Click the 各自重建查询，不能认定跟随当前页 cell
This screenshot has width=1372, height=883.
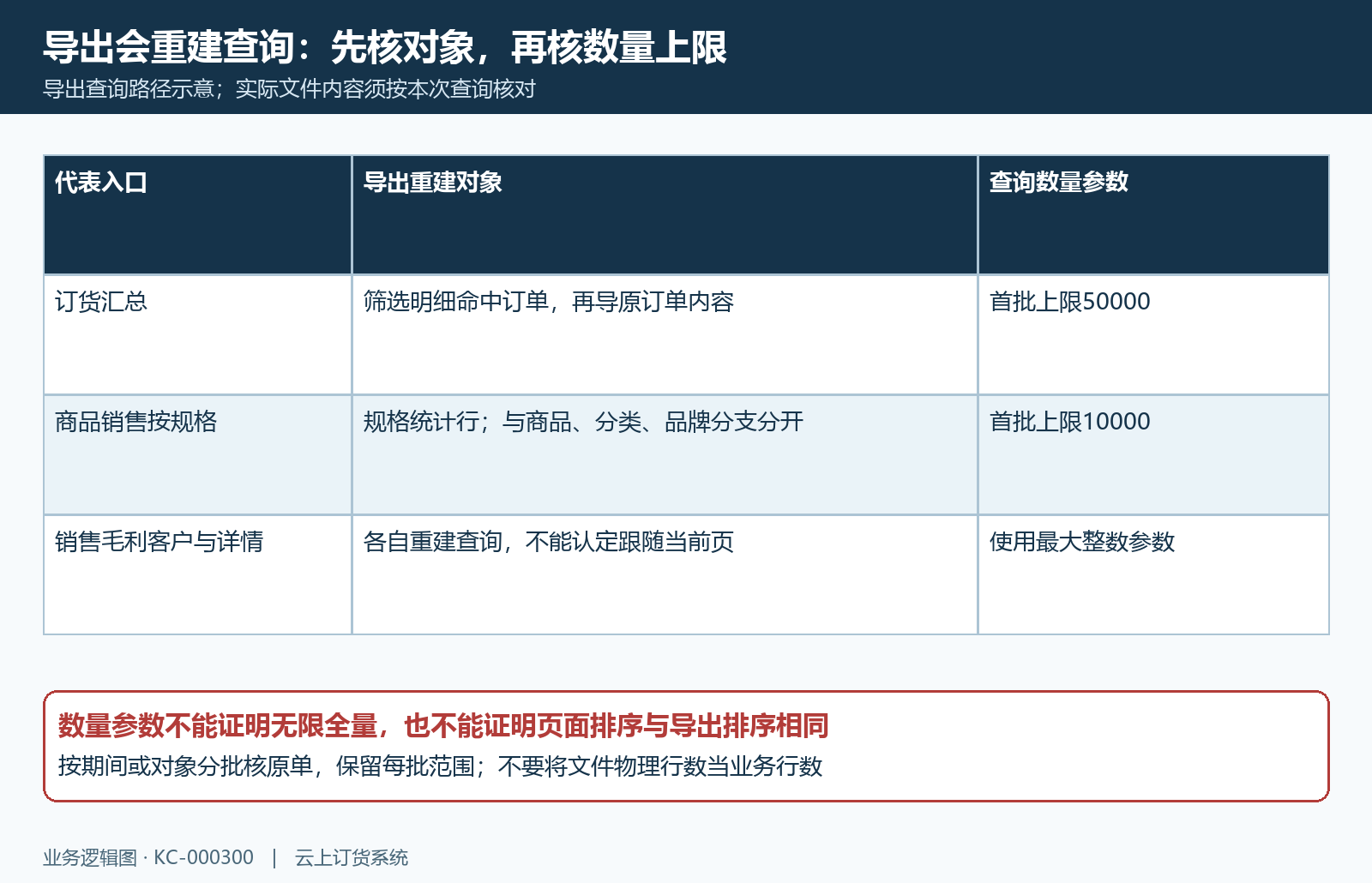click(665, 574)
